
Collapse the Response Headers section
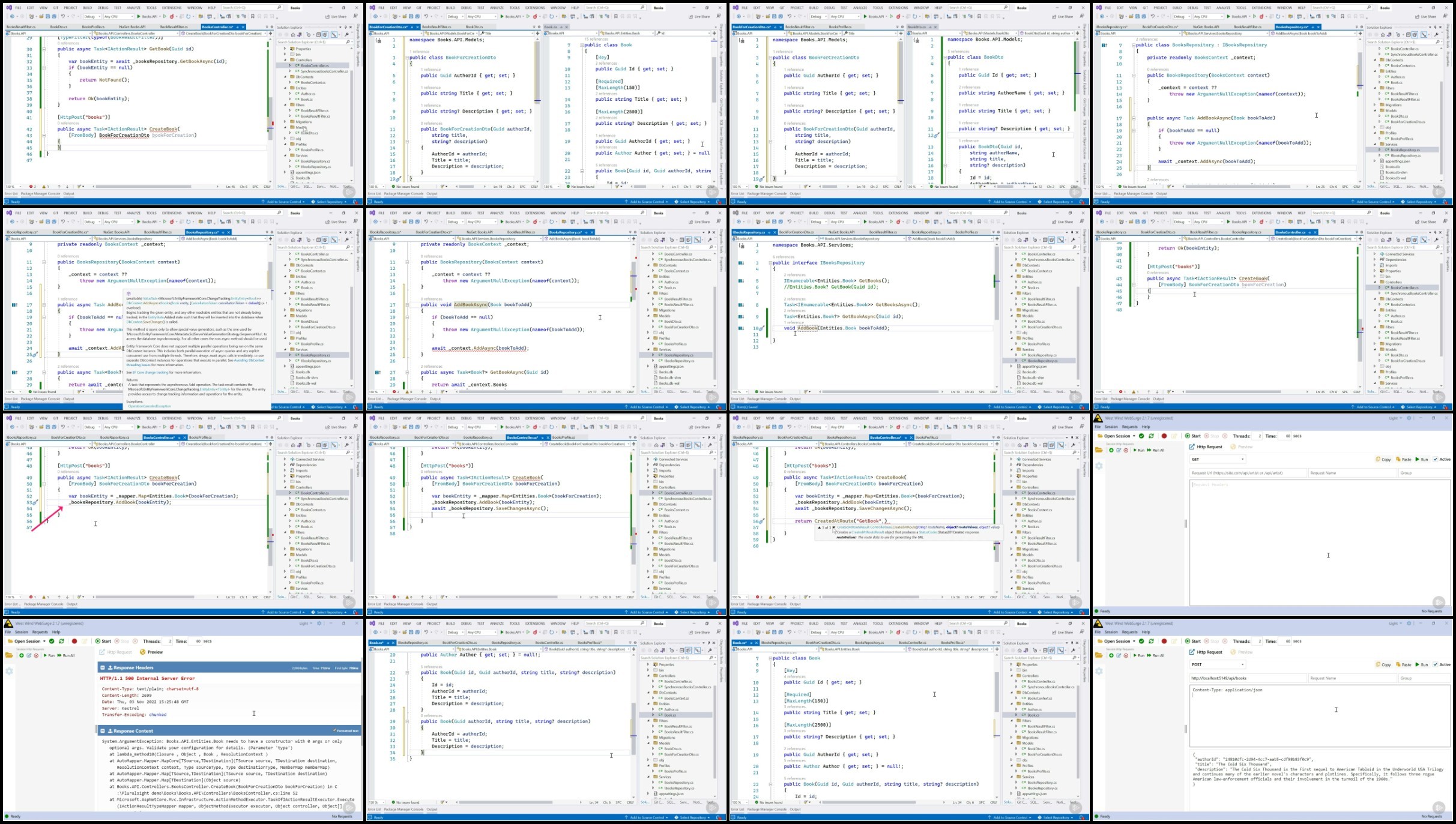pyautogui.click(x=103, y=667)
